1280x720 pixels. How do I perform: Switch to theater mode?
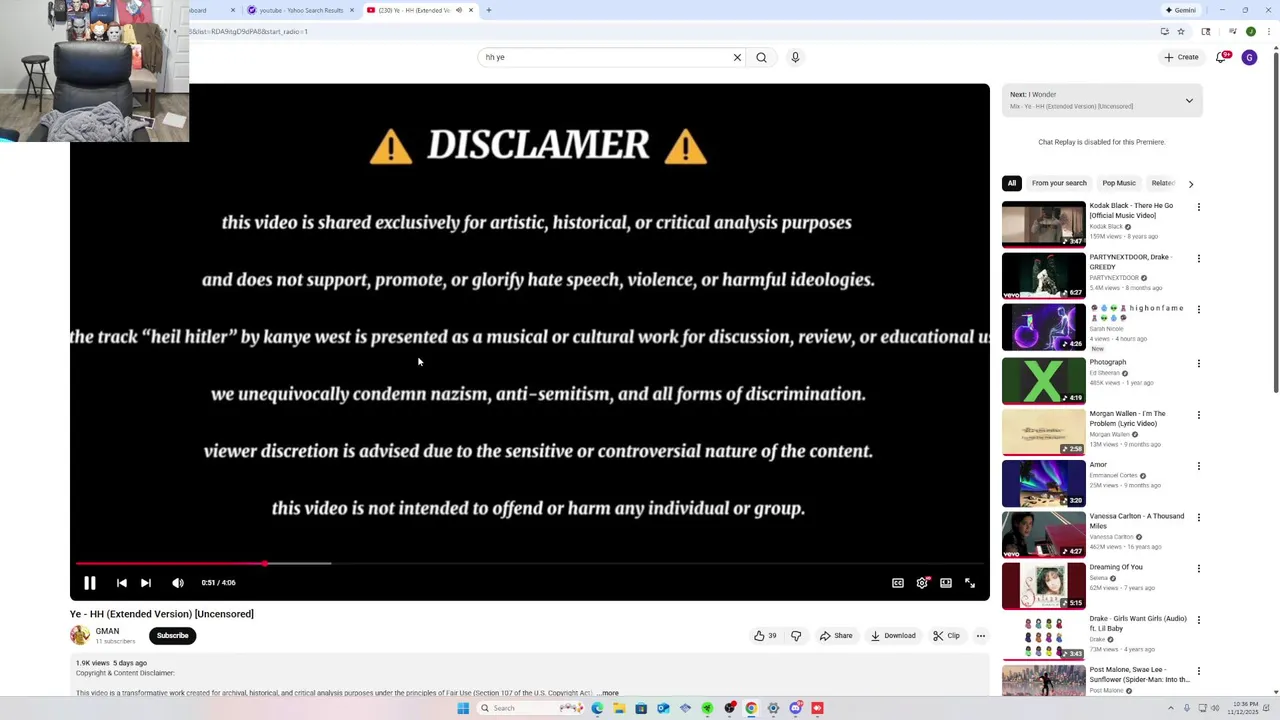pos(946,583)
